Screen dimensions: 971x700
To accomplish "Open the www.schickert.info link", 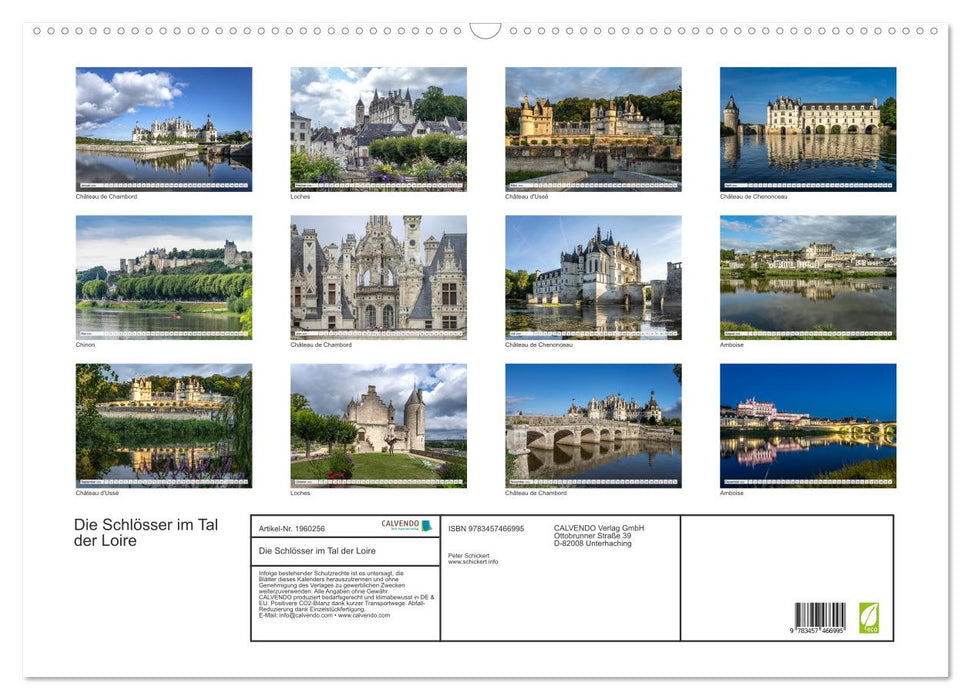I will (x=473, y=561).
